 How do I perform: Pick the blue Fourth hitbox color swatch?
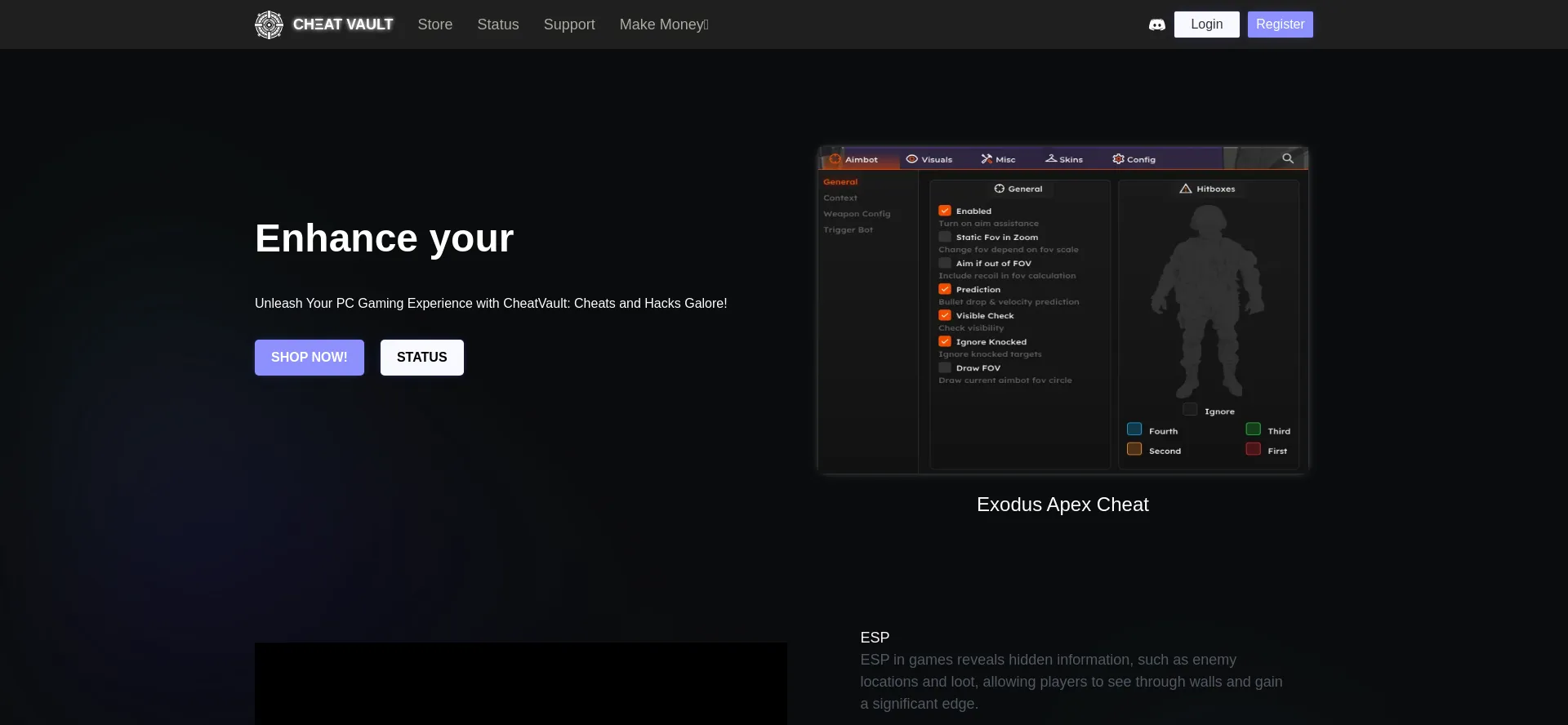click(1134, 429)
